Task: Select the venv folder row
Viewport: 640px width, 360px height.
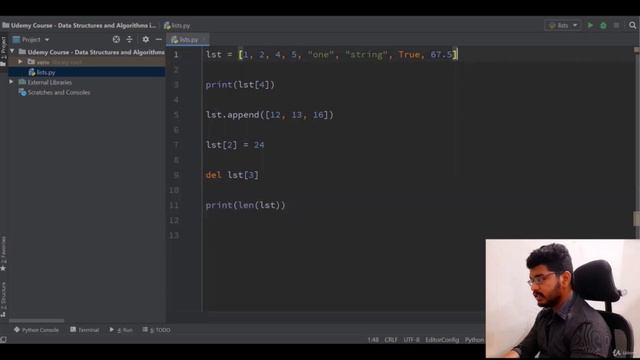Action: click(x=87, y=62)
